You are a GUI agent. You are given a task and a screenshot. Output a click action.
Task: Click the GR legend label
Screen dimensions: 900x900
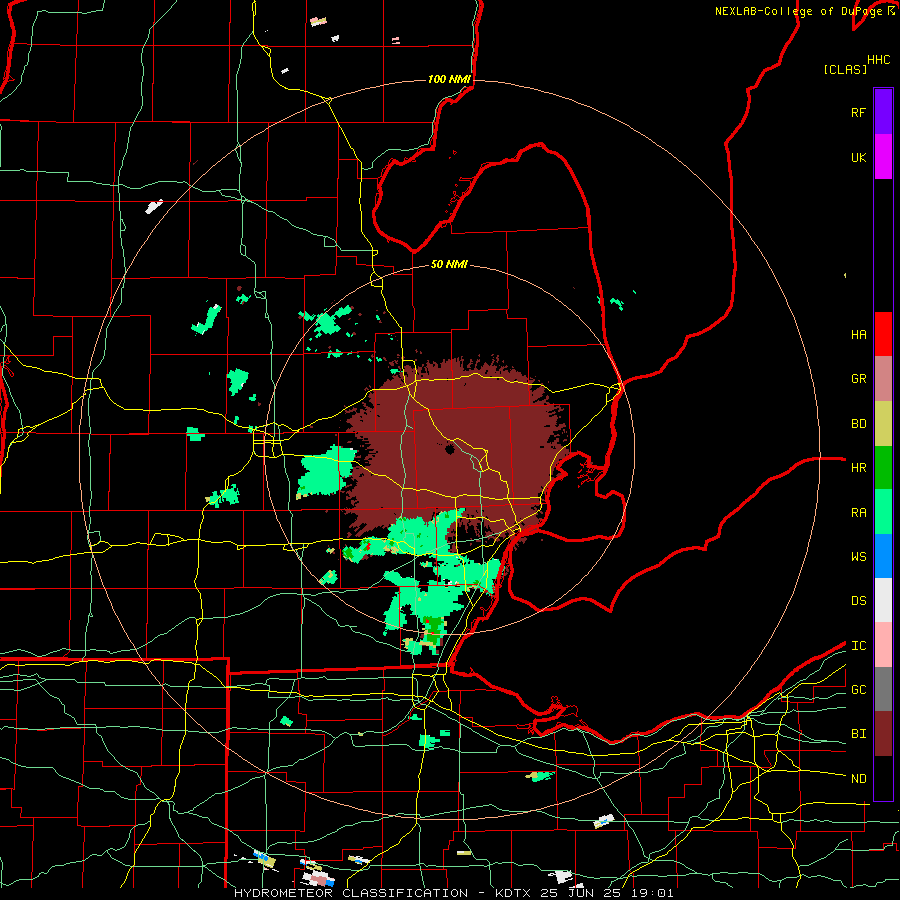858,379
